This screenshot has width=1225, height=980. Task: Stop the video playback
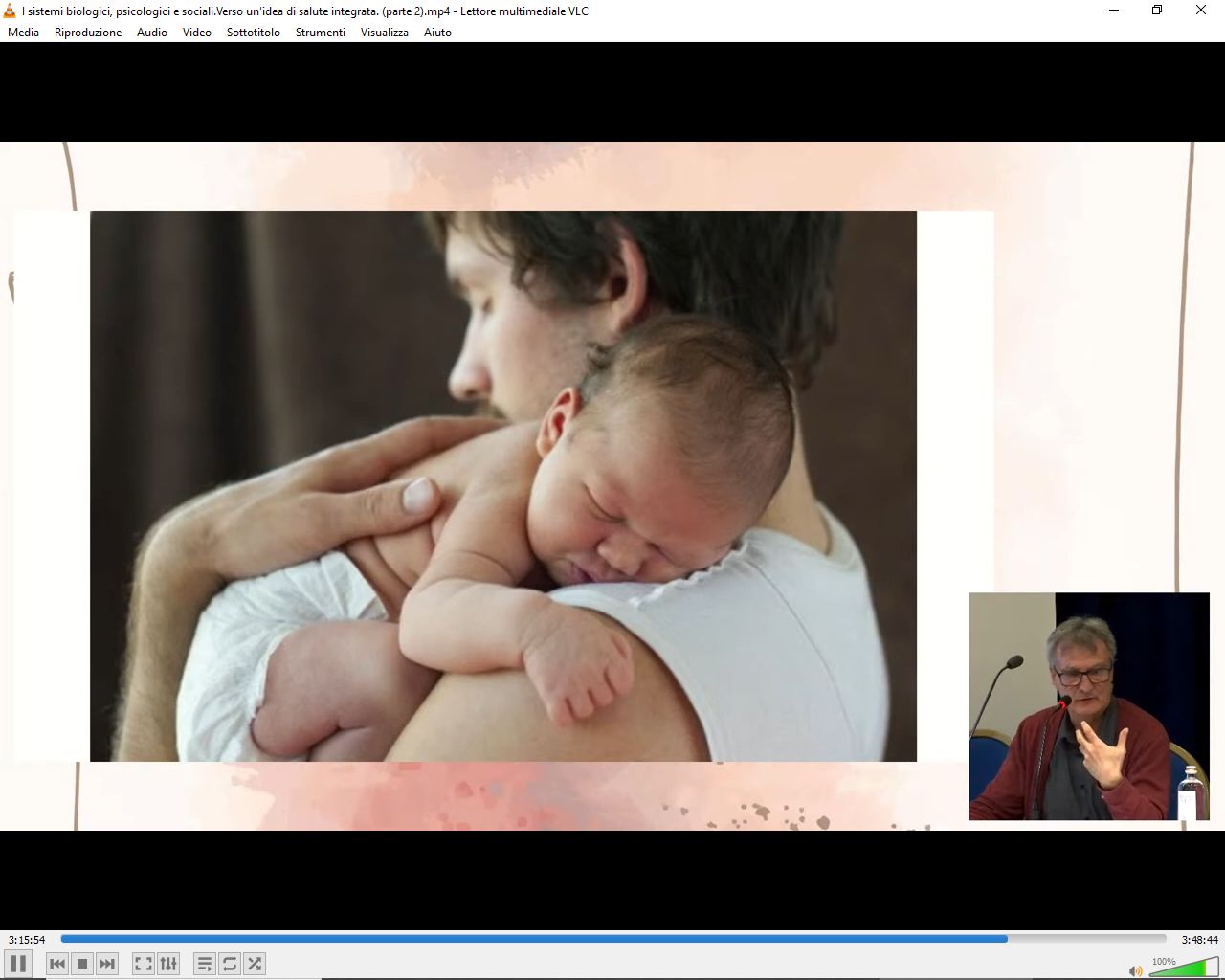coord(82,964)
